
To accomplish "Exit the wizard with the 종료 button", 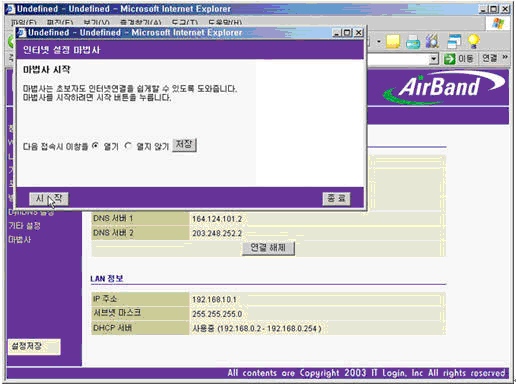I will coord(336,199).
